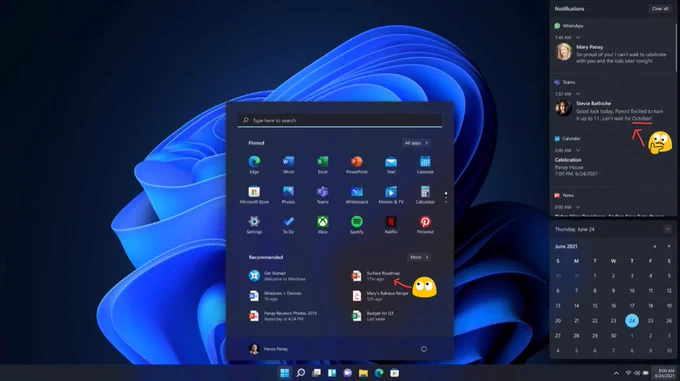Launch the Pinterest app

[425, 224]
